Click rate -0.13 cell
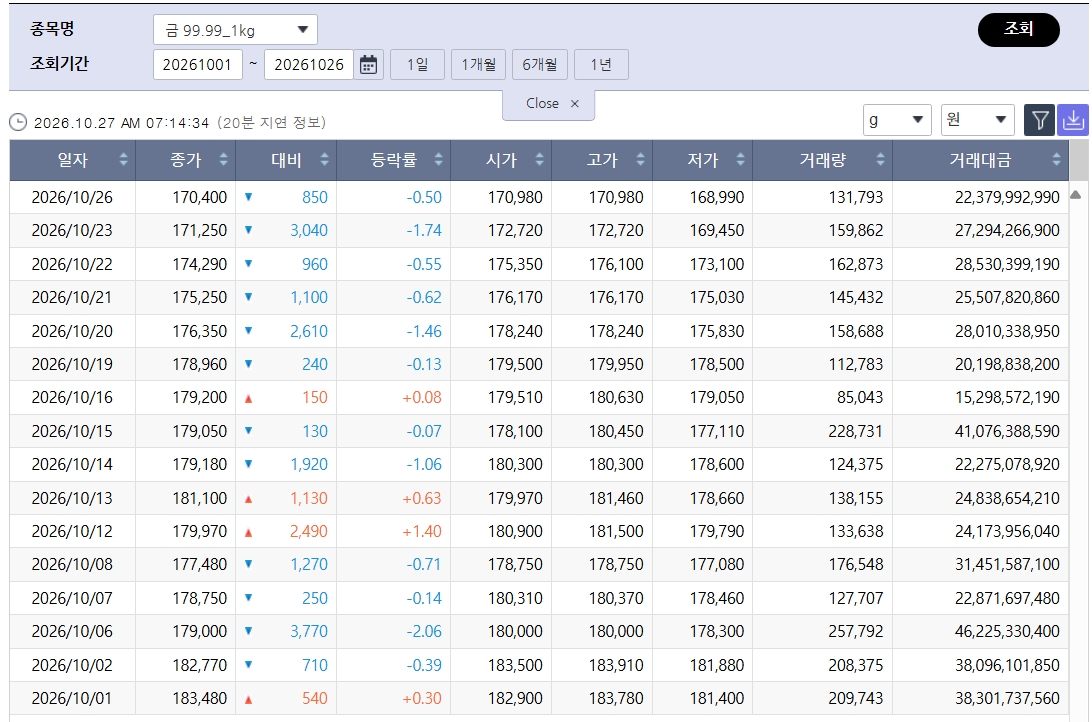 pos(393,364)
